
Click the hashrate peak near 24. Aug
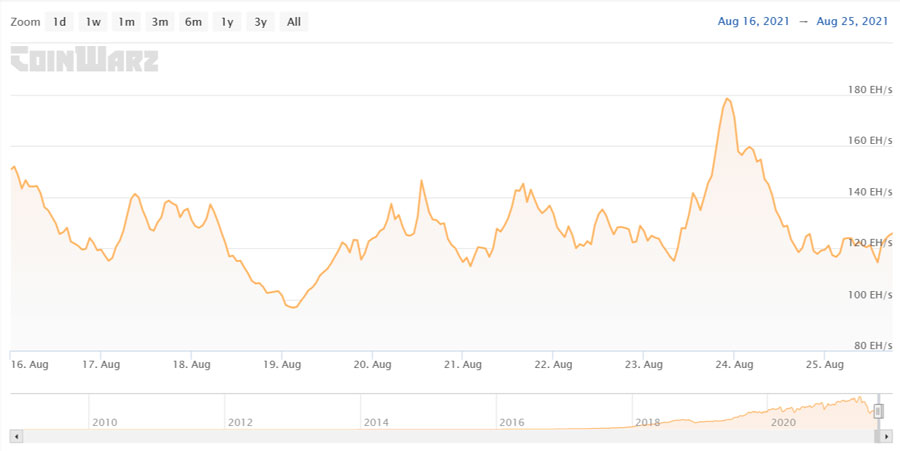click(728, 99)
